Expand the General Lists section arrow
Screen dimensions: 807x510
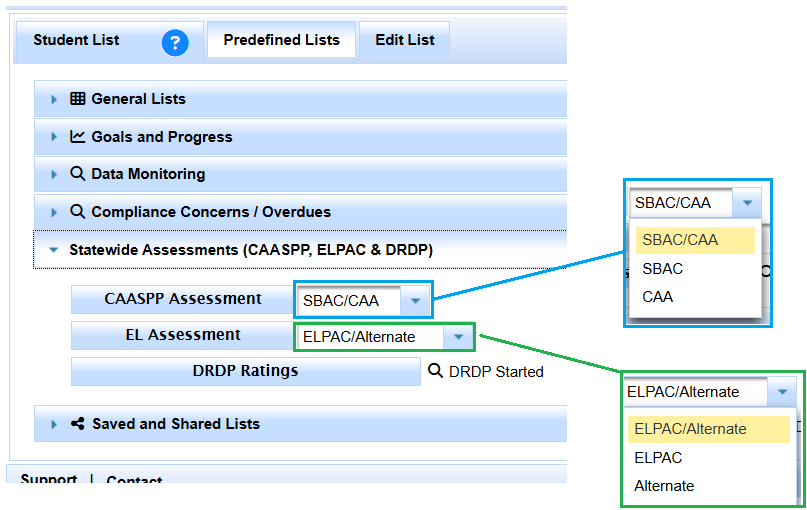pyautogui.click(x=54, y=99)
